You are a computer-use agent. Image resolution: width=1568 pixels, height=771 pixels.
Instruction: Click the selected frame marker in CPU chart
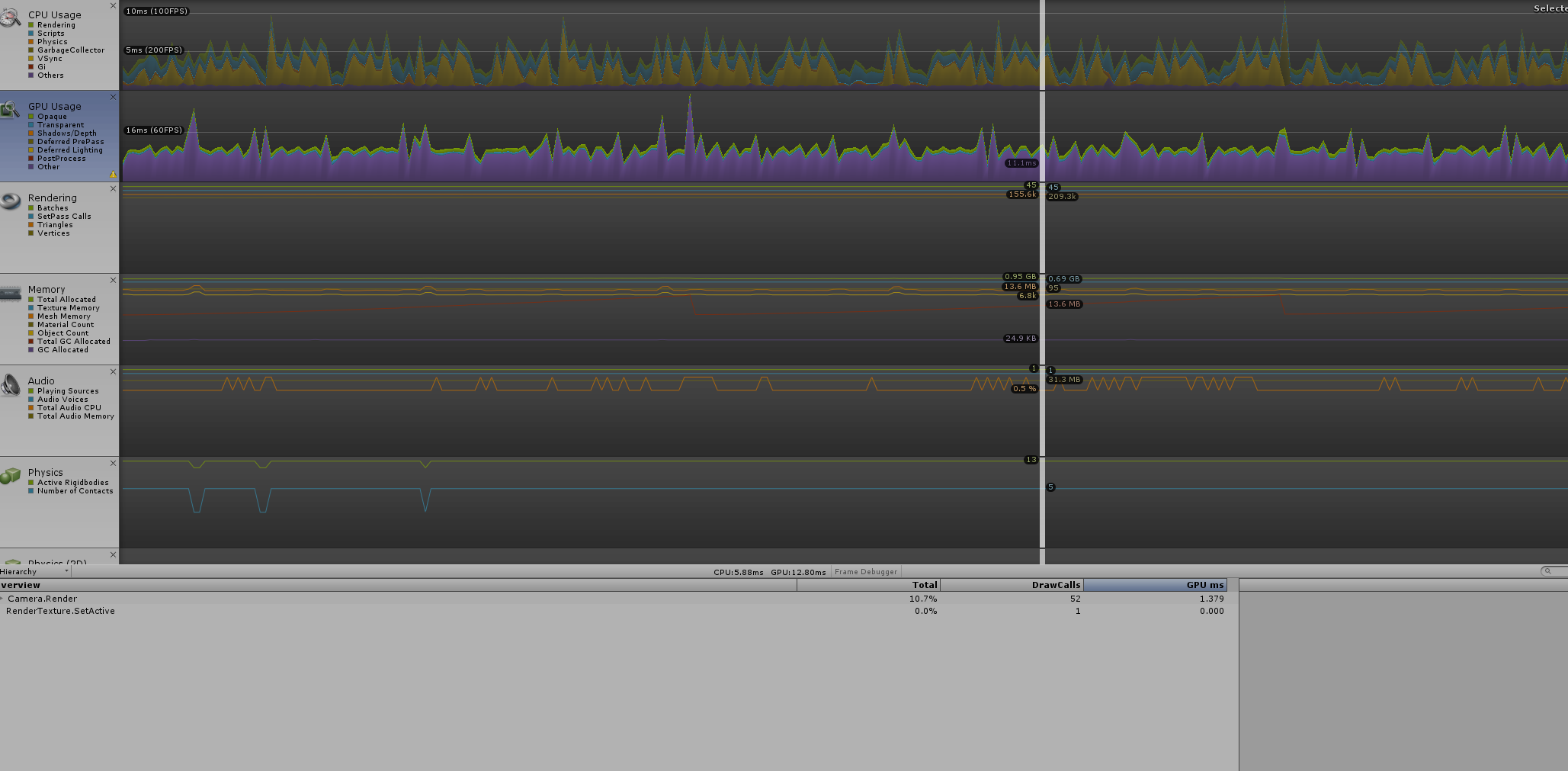[1042, 44]
